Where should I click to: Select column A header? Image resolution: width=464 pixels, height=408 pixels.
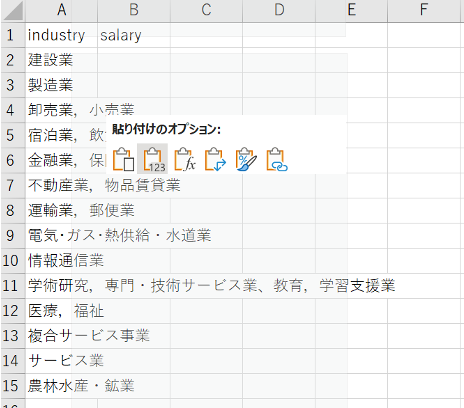(61, 10)
